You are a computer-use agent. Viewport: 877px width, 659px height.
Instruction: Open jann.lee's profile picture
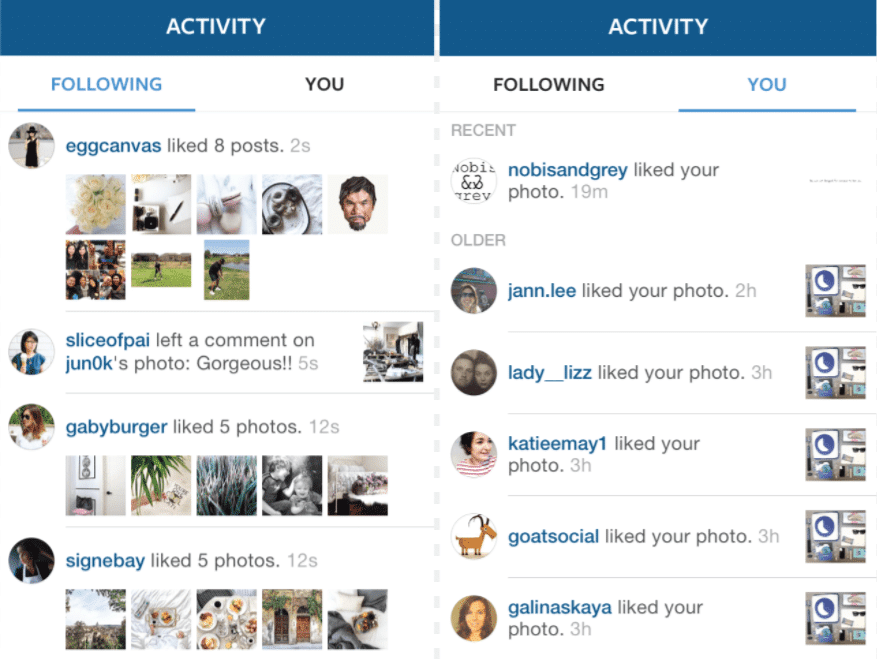click(474, 290)
